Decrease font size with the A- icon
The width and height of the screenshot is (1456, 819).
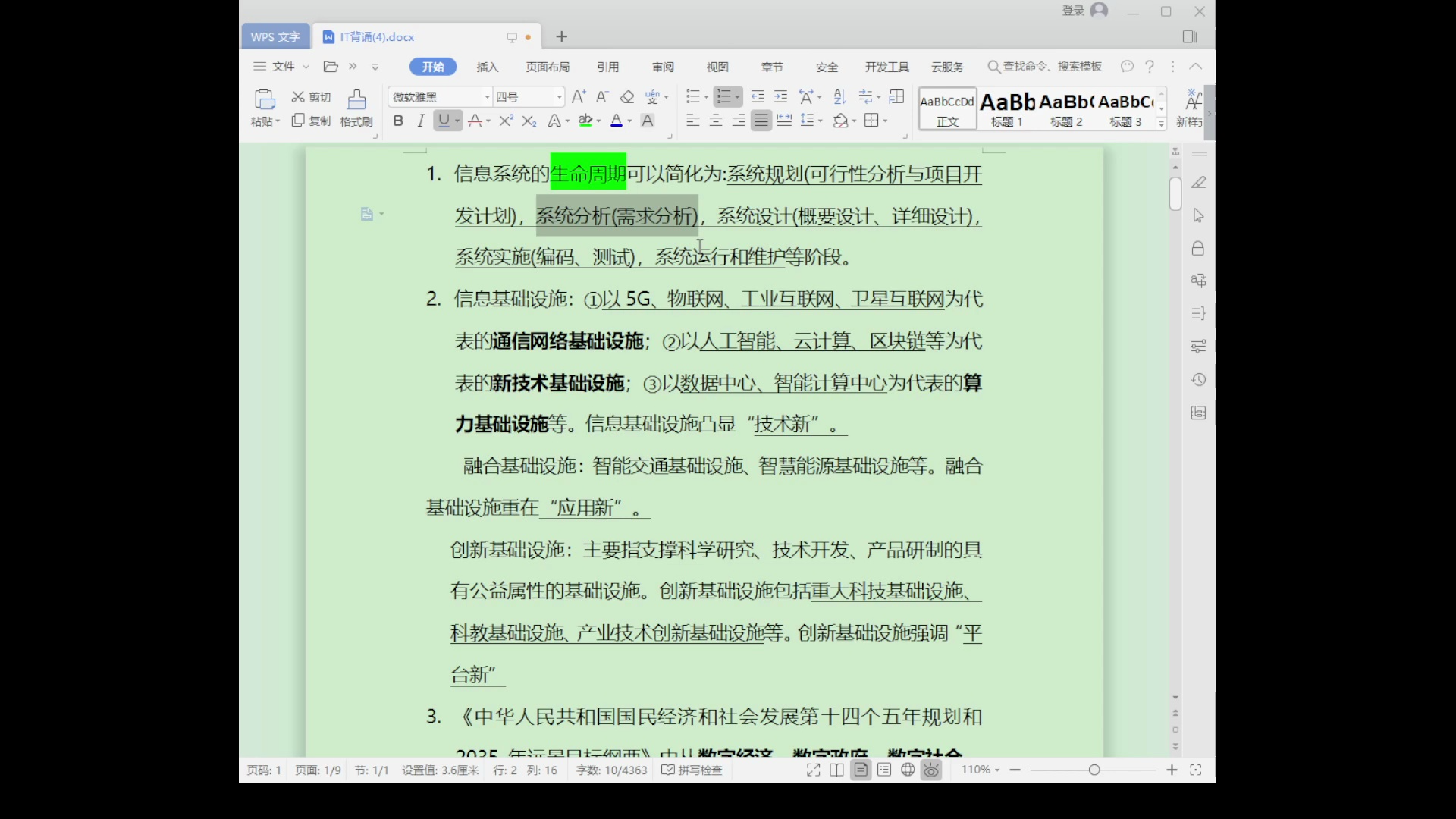pos(602,97)
